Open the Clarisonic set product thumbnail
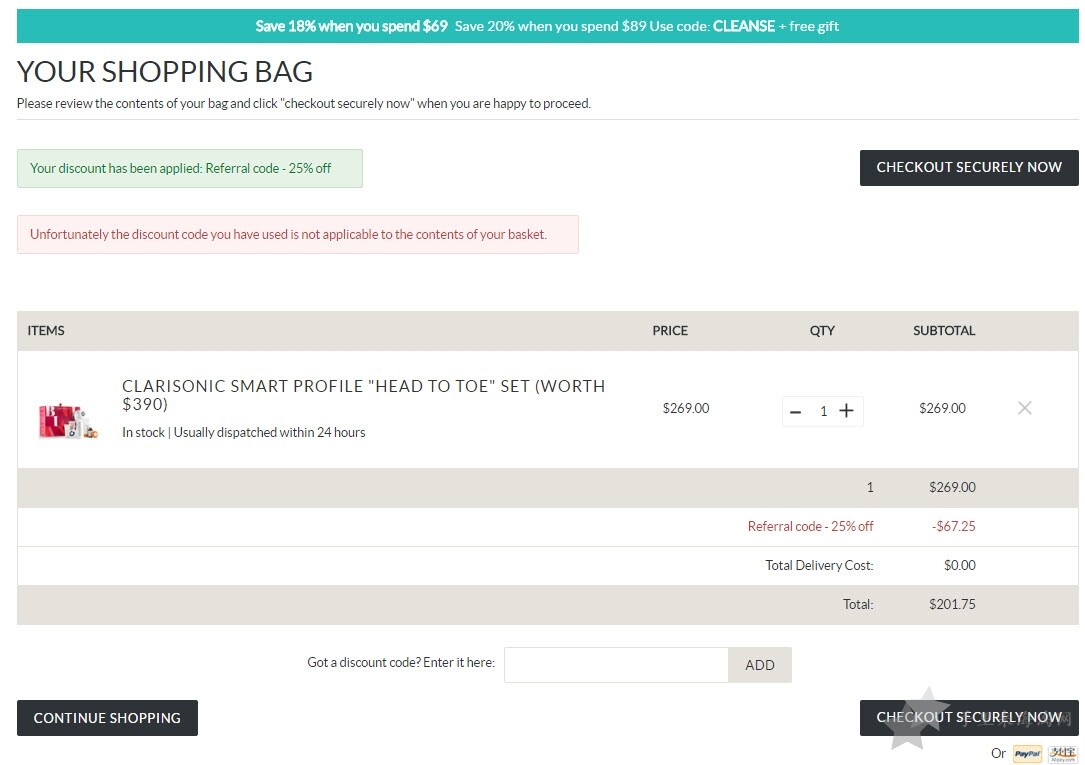 coord(68,420)
